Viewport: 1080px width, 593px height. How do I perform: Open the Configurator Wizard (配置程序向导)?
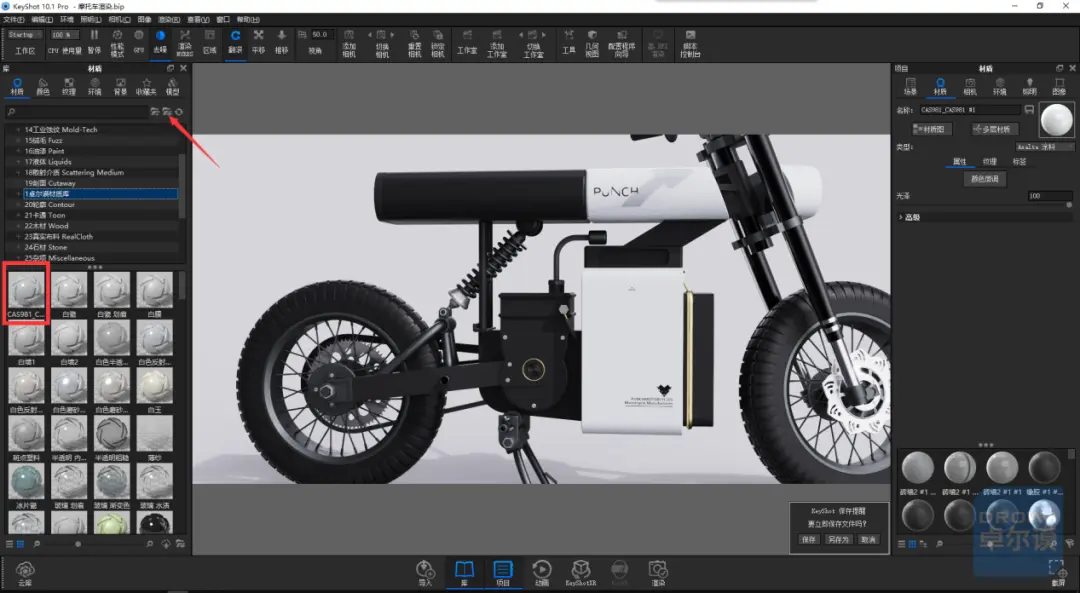(x=621, y=43)
